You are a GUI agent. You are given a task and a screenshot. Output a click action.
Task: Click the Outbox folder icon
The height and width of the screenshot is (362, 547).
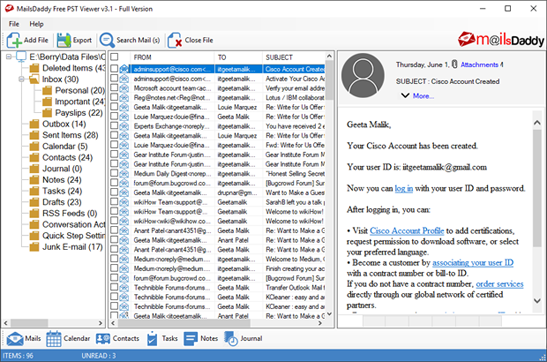[34, 124]
